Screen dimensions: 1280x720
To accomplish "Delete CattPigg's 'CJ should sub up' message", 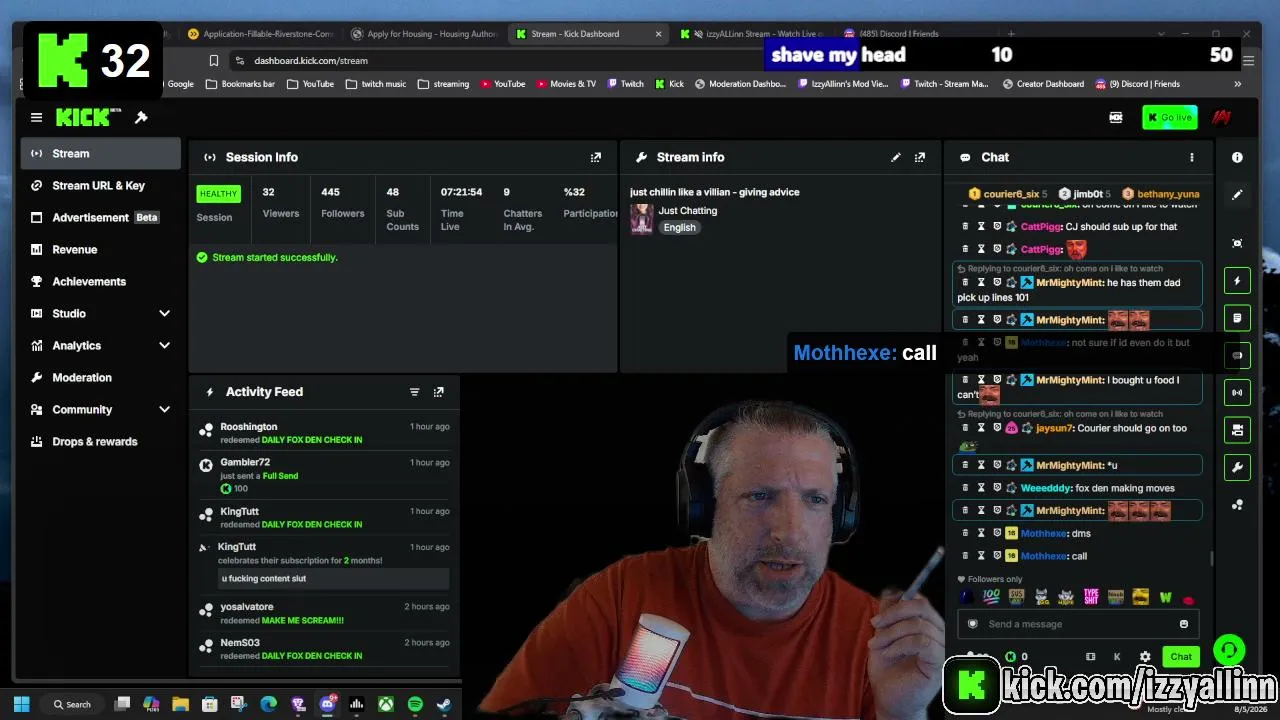I will point(965,227).
